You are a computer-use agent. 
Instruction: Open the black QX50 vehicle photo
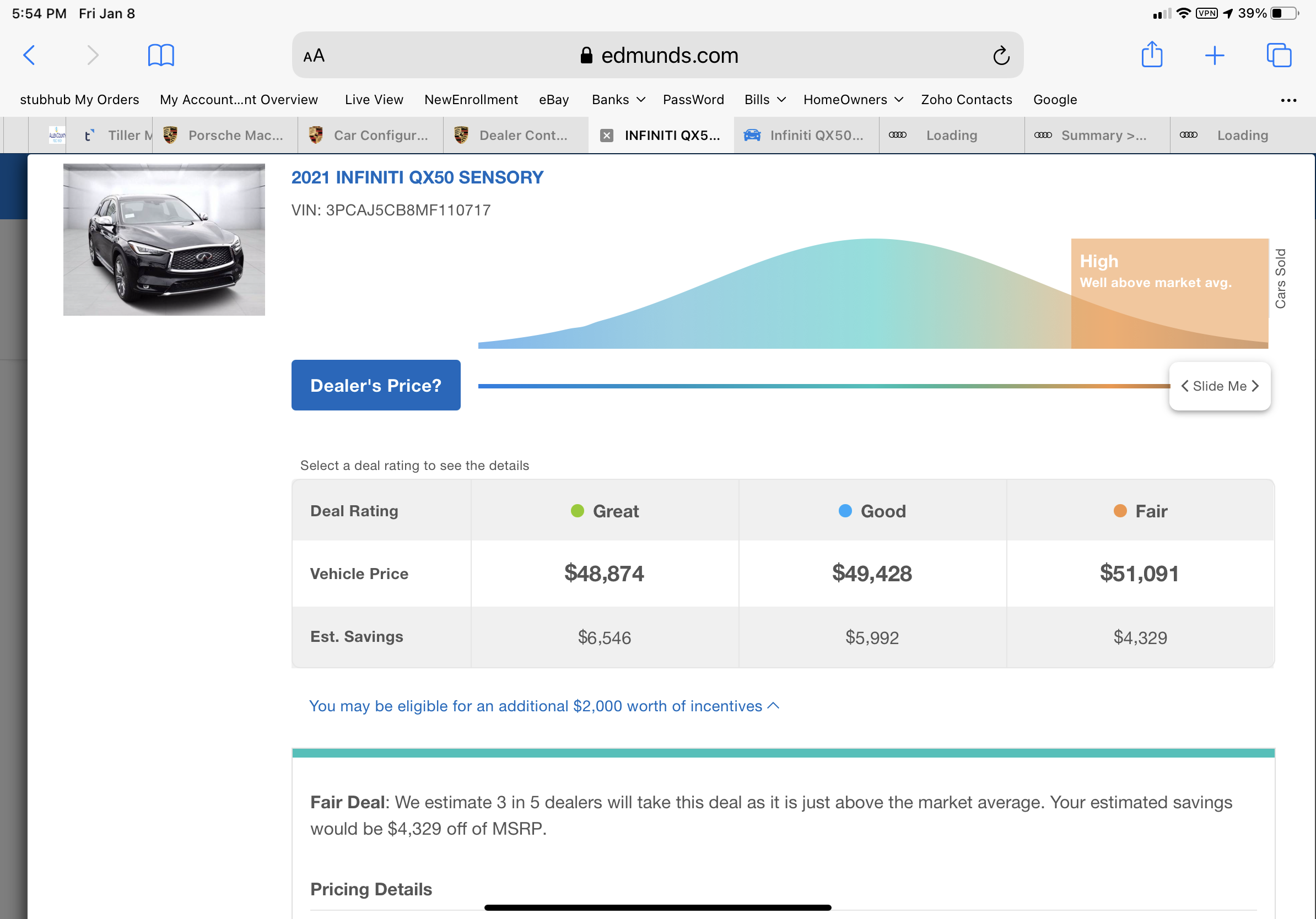(x=164, y=240)
